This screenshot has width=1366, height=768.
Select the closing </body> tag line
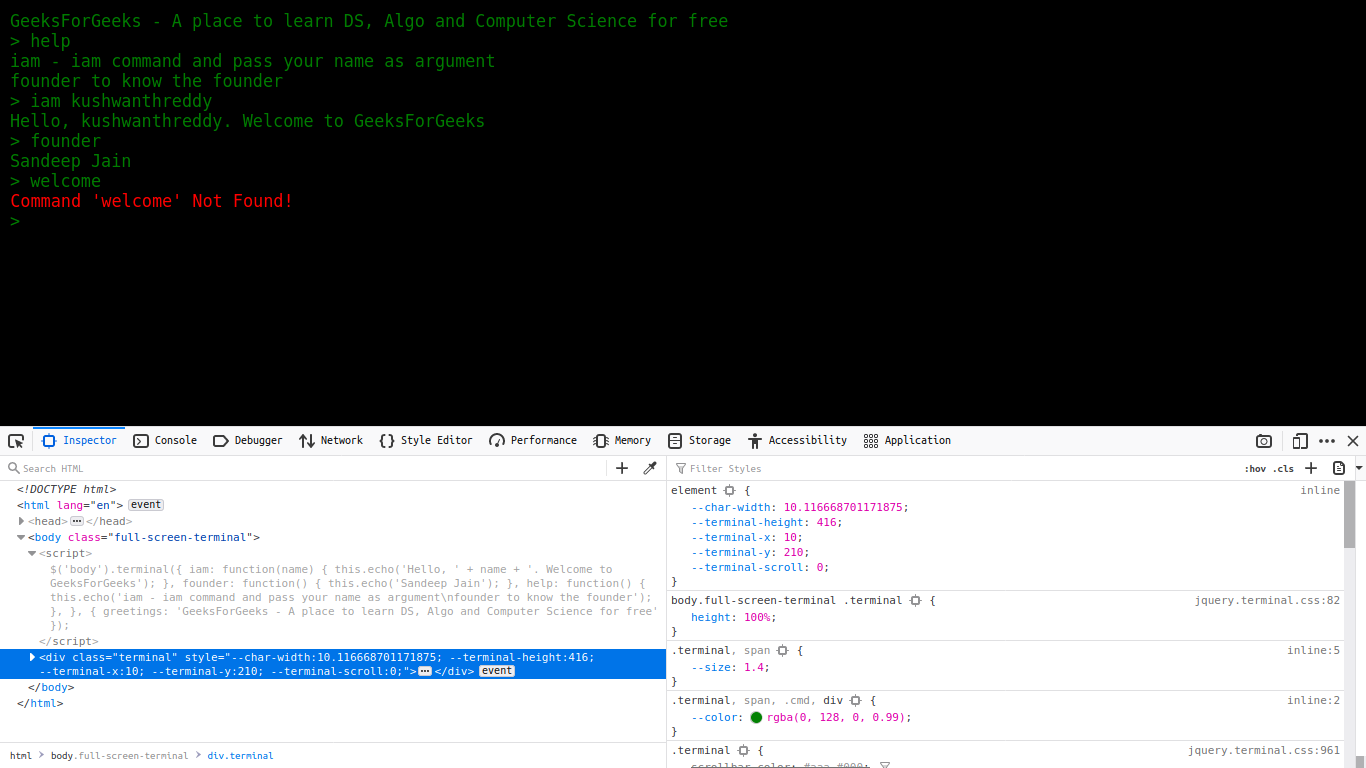tap(51, 687)
